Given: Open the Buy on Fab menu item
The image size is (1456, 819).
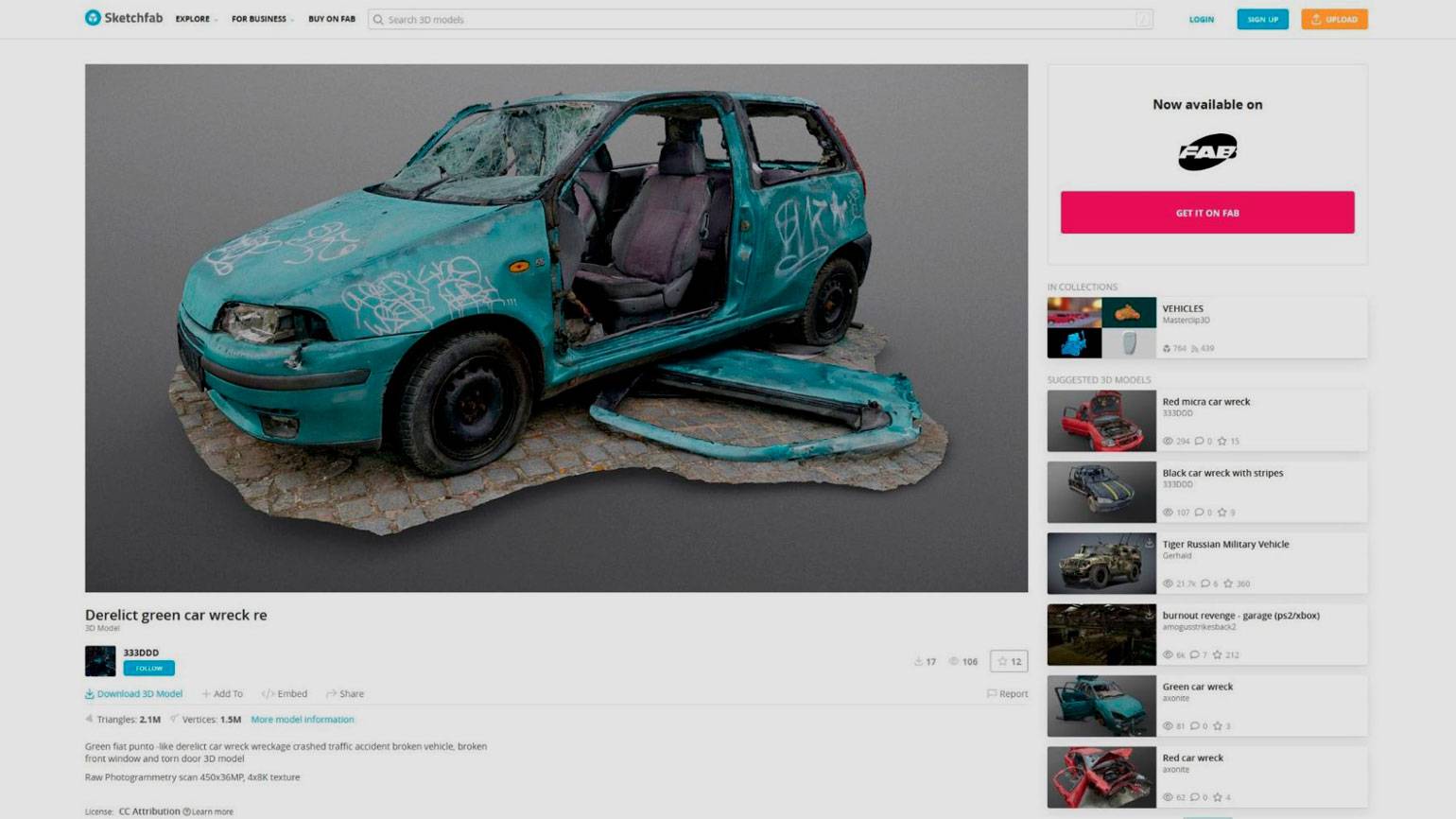Looking at the screenshot, I should coord(332,19).
